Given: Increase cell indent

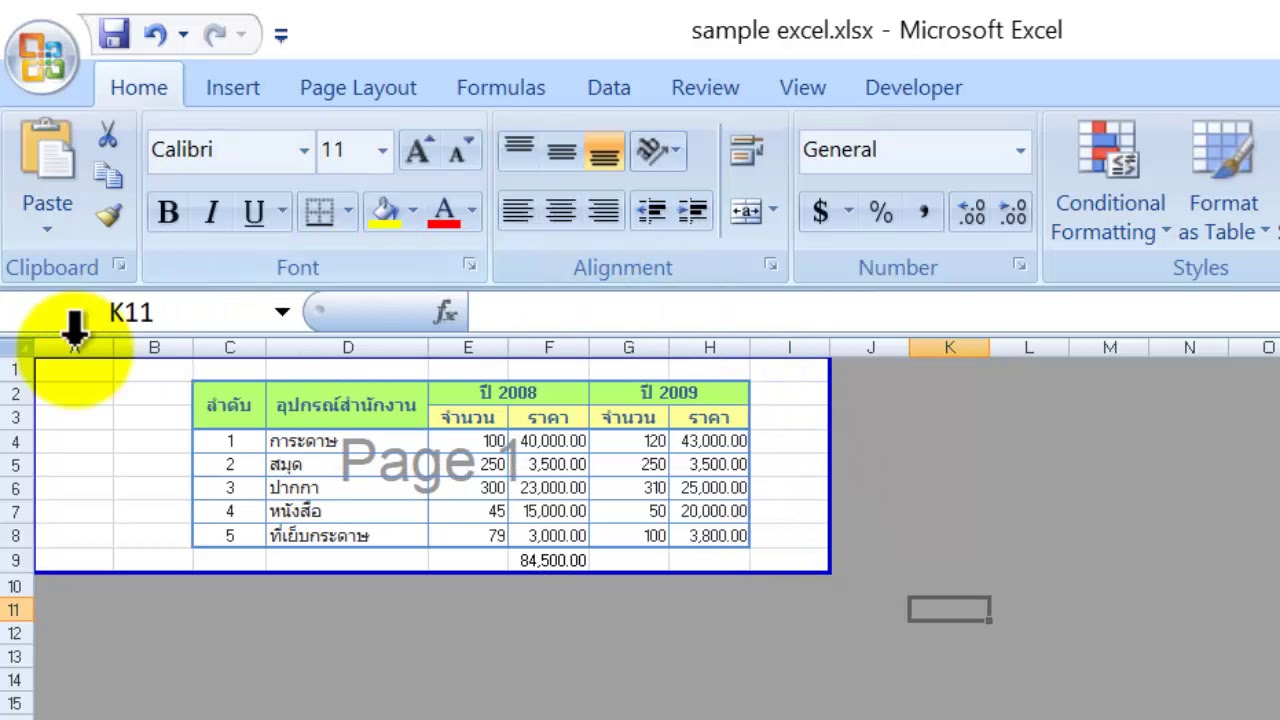Looking at the screenshot, I should coord(693,212).
